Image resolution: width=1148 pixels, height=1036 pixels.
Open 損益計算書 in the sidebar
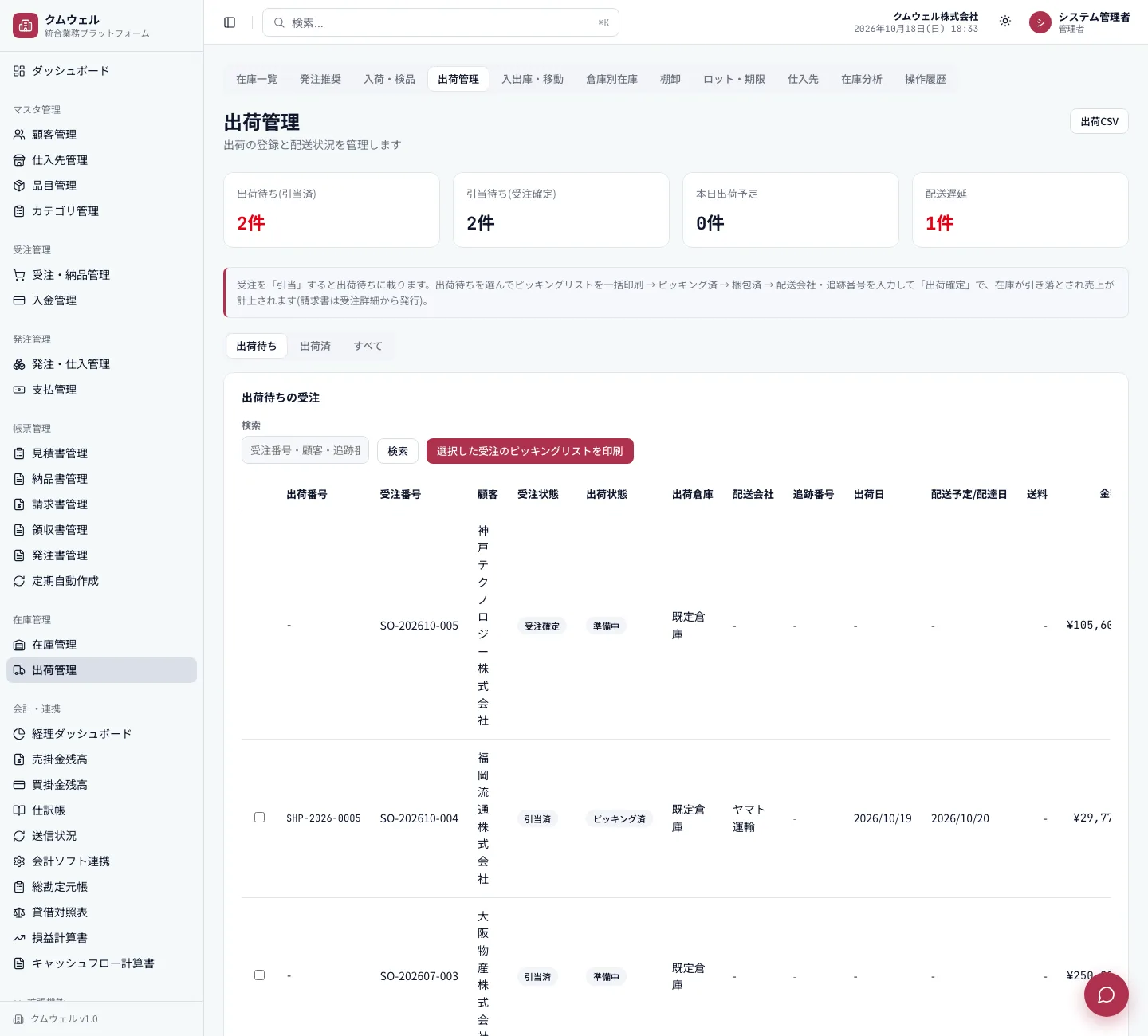coord(102,938)
